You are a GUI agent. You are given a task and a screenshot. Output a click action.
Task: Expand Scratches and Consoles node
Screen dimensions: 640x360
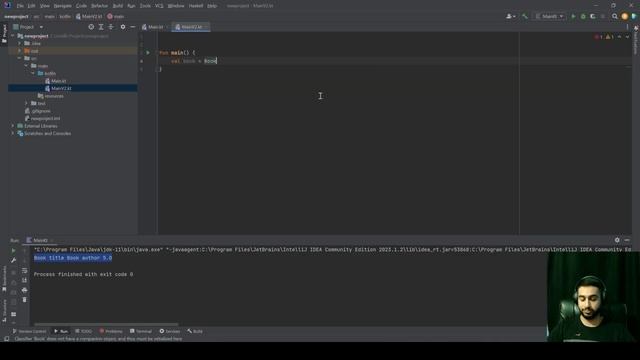[x=13, y=133]
